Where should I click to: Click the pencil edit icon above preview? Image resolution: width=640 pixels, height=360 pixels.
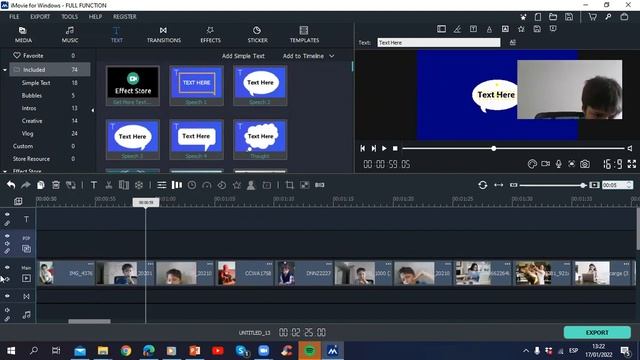tap(458, 29)
